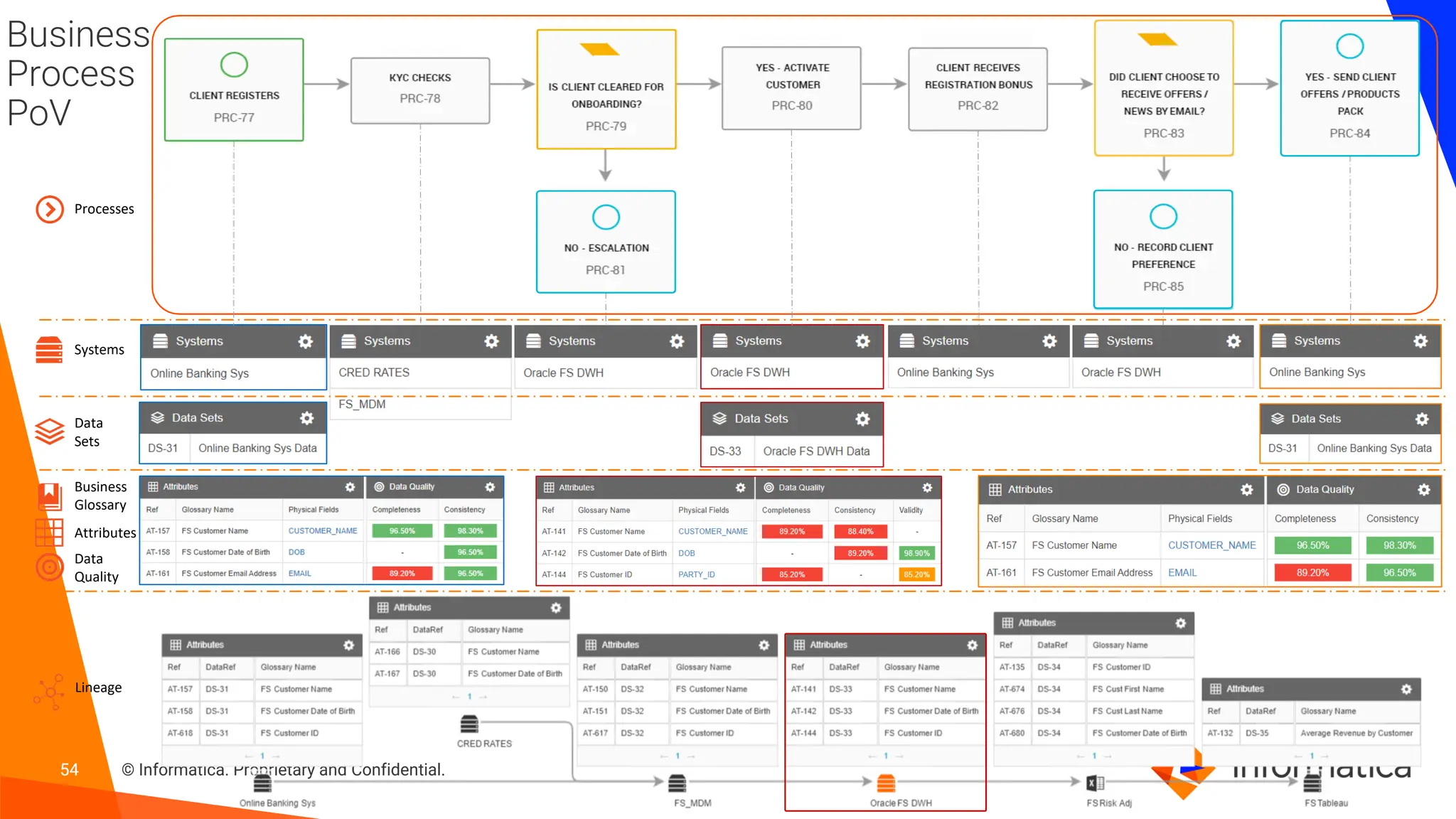The image size is (1456, 819).
Task: Open CUSTOMER_NAME link in AT-141 row
Action: tap(713, 532)
